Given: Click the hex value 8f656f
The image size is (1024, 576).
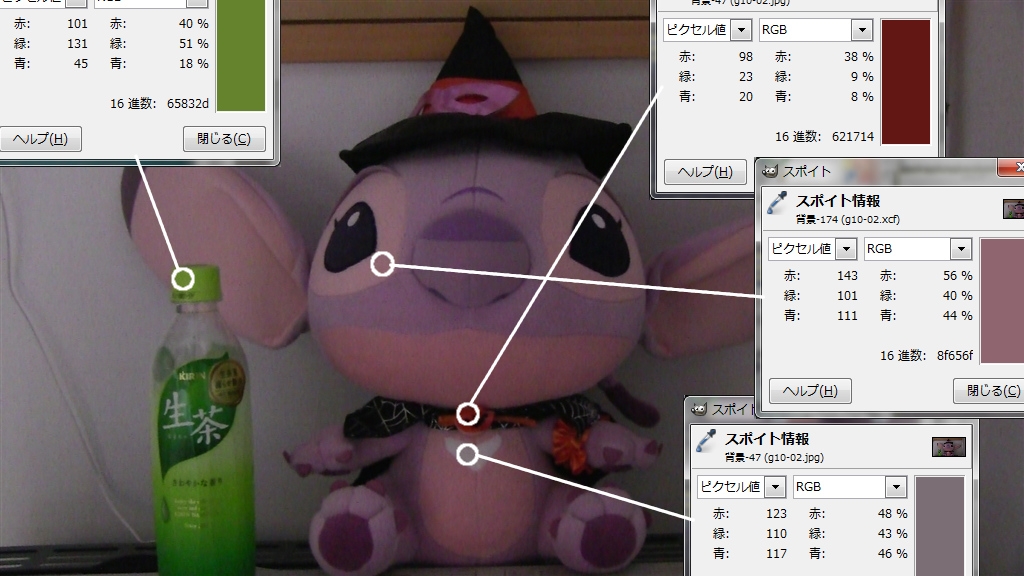Looking at the screenshot, I should point(955,356).
